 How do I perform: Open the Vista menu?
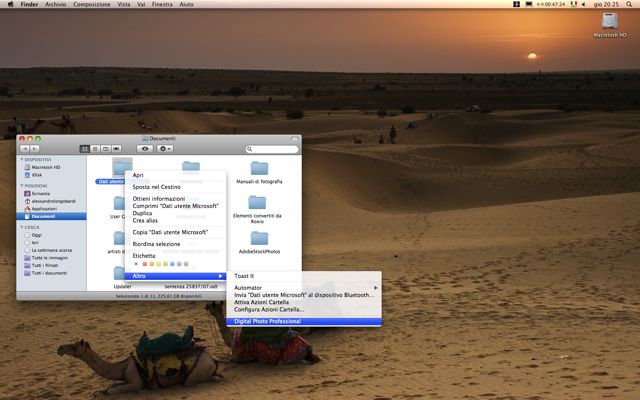(124, 4)
